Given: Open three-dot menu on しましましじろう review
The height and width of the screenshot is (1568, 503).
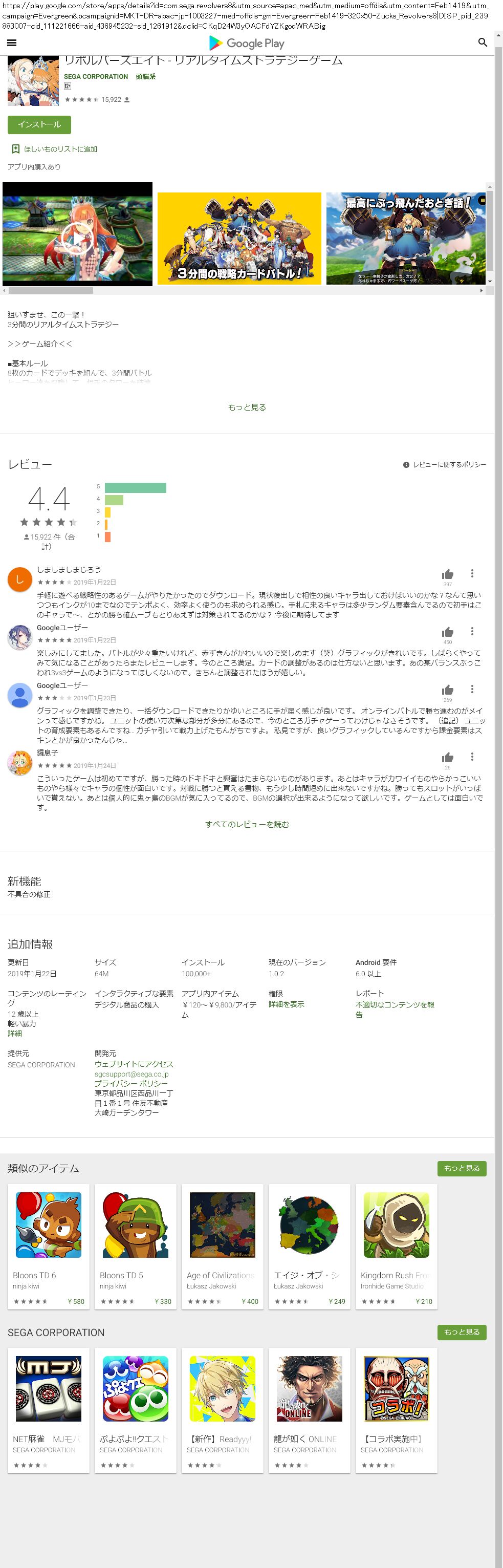Looking at the screenshot, I should (x=472, y=573).
